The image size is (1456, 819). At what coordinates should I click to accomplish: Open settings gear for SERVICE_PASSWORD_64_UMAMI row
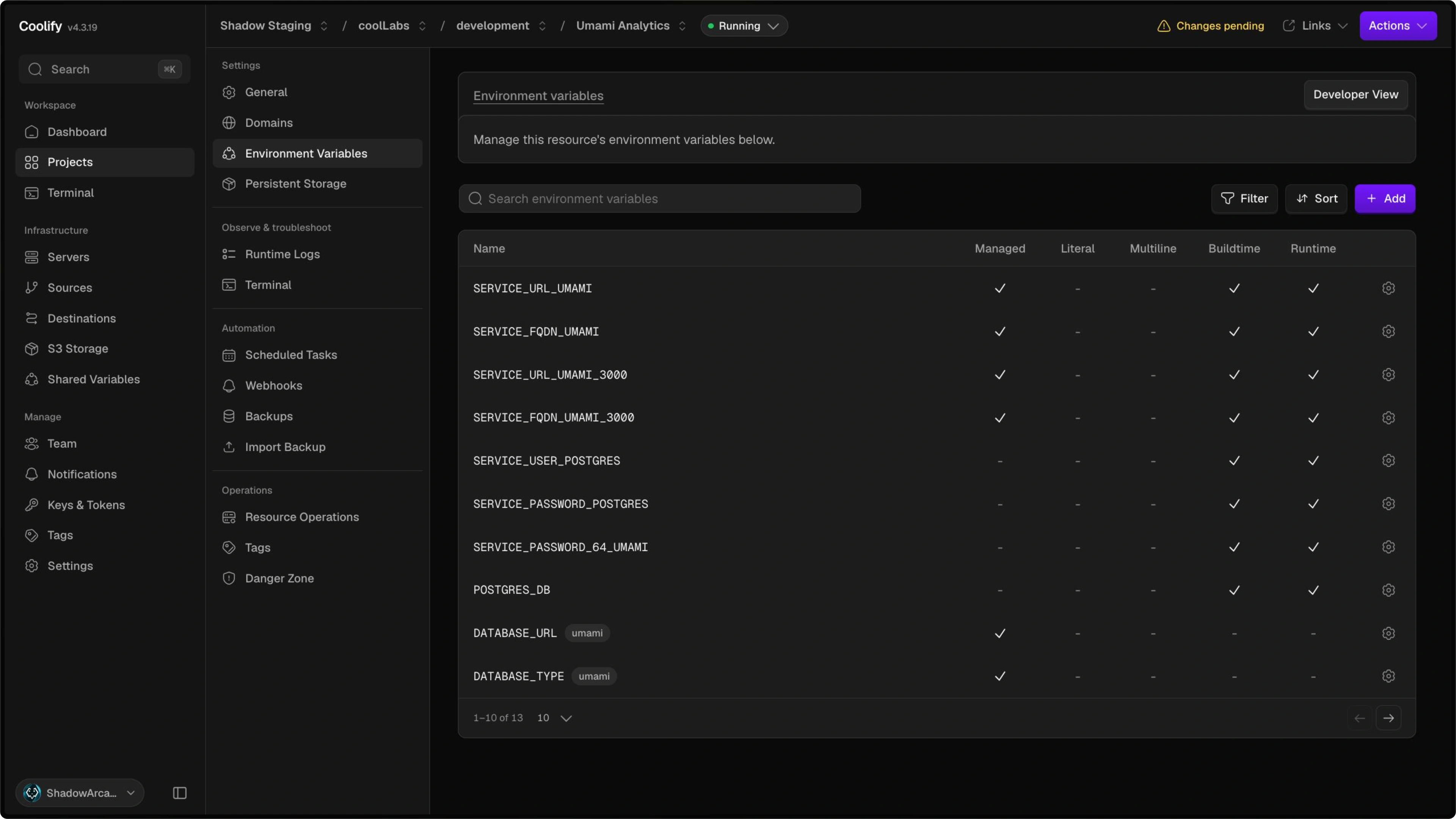pos(1388,547)
